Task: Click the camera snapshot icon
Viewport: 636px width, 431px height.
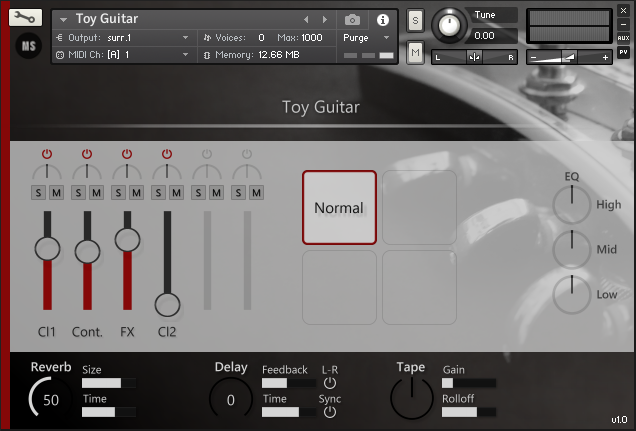Action: (x=352, y=19)
